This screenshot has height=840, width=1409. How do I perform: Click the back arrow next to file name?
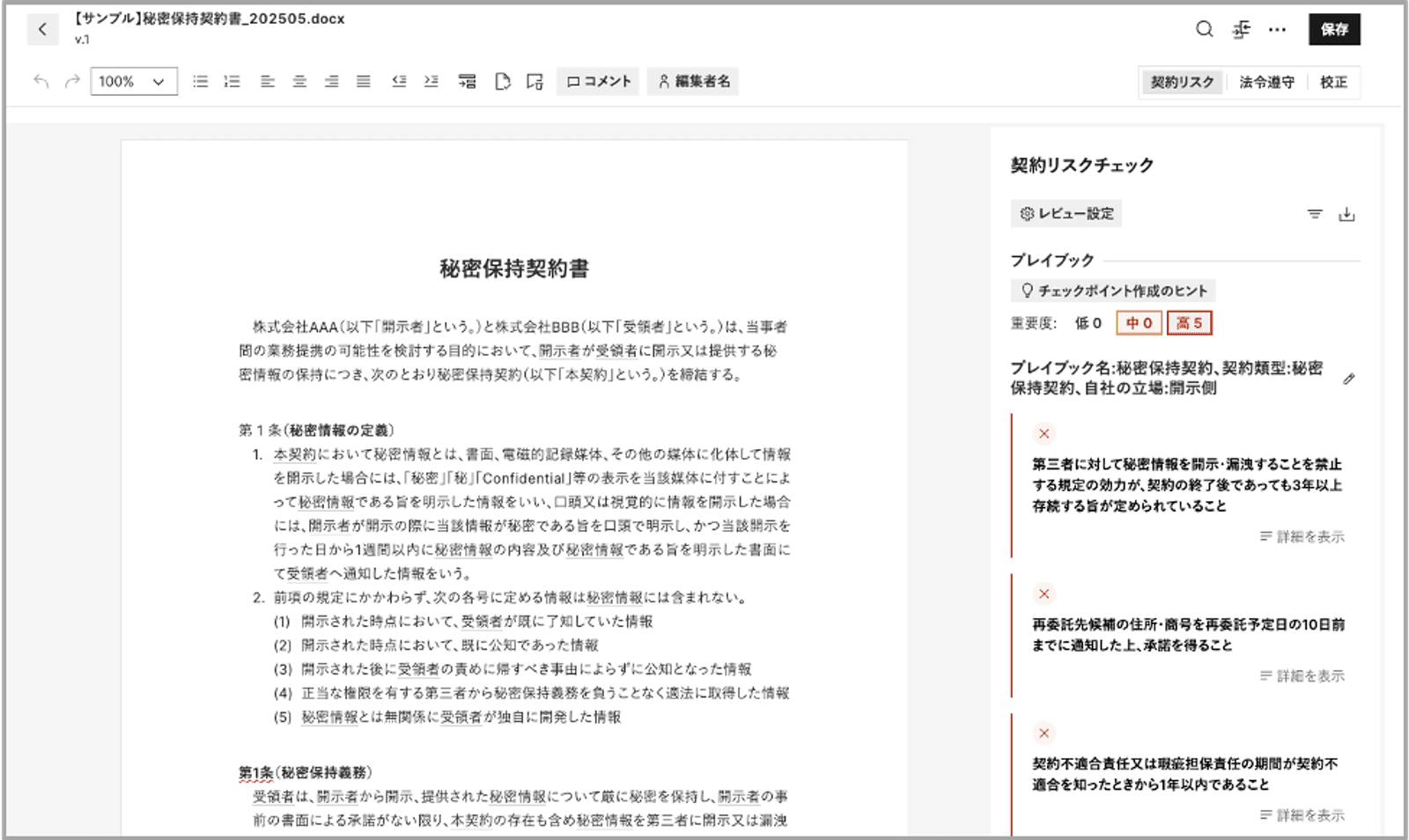(x=42, y=29)
